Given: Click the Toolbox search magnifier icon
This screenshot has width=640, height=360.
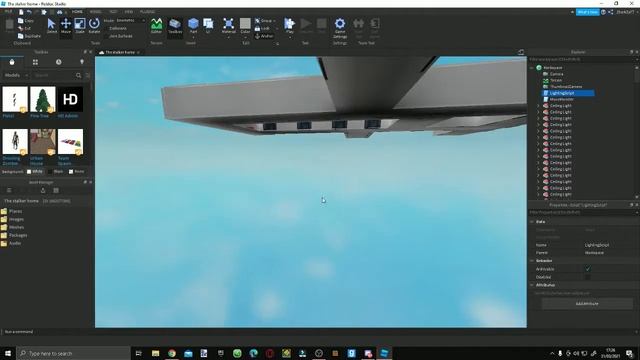Looking at the screenshot, I should [x=78, y=76].
